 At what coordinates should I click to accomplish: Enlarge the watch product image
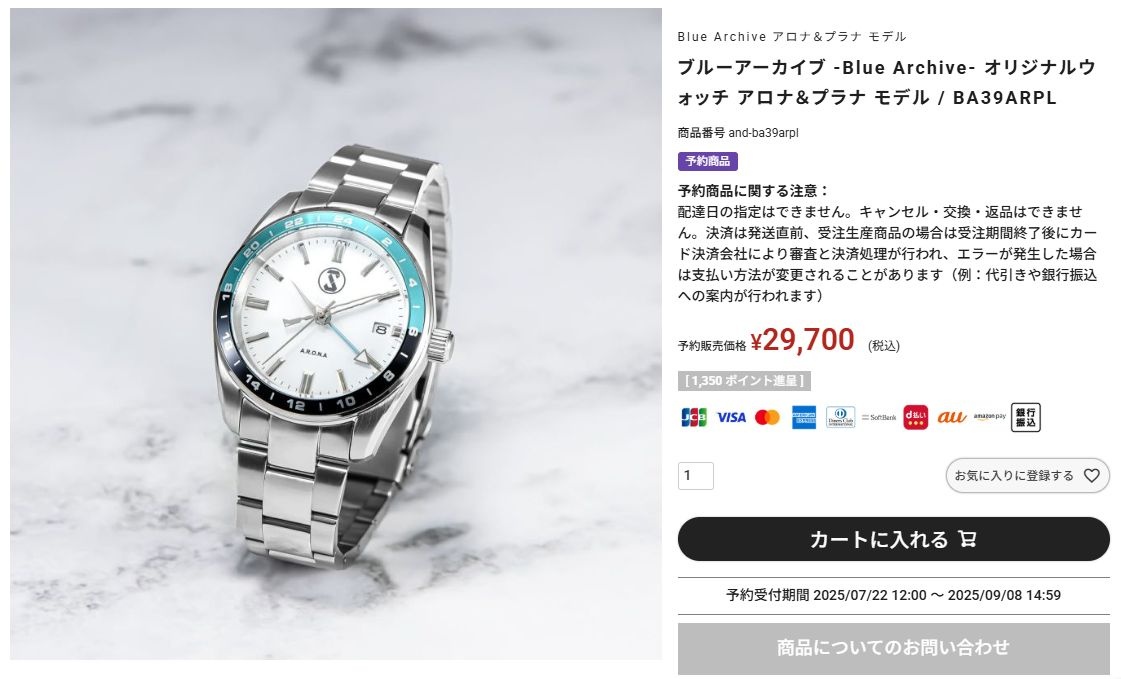coord(335,334)
